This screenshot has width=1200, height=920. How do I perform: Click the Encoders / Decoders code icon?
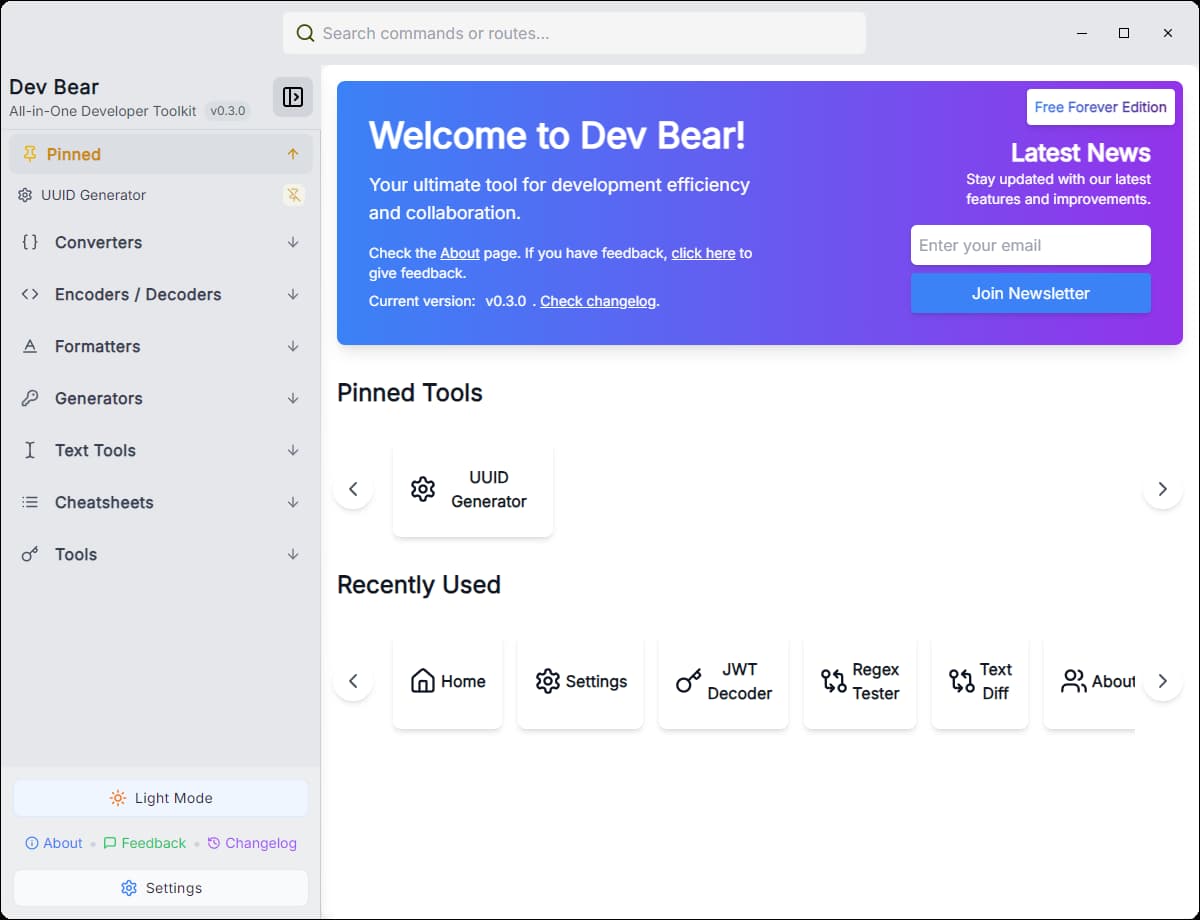[x=27, y=294]
